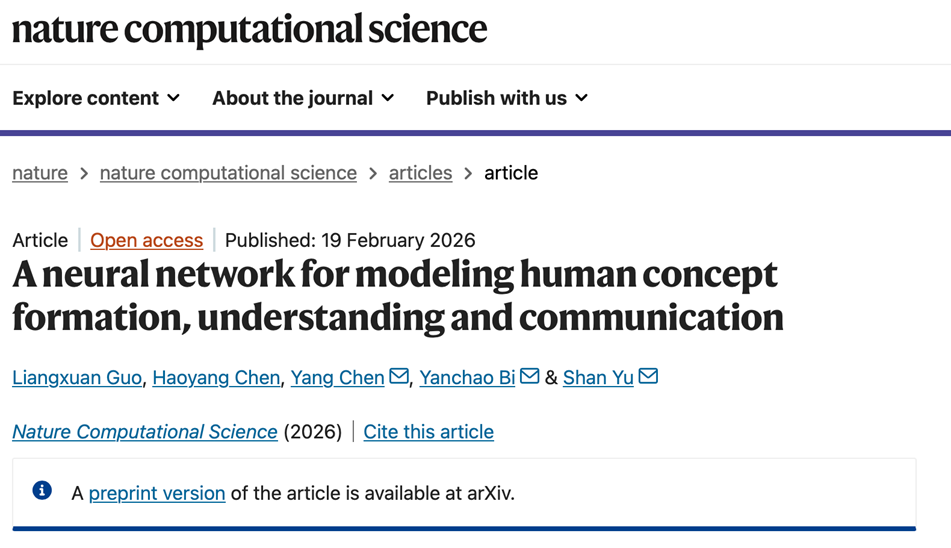
Task: Click the blue info icon in preprint notice
Action: 42,490
